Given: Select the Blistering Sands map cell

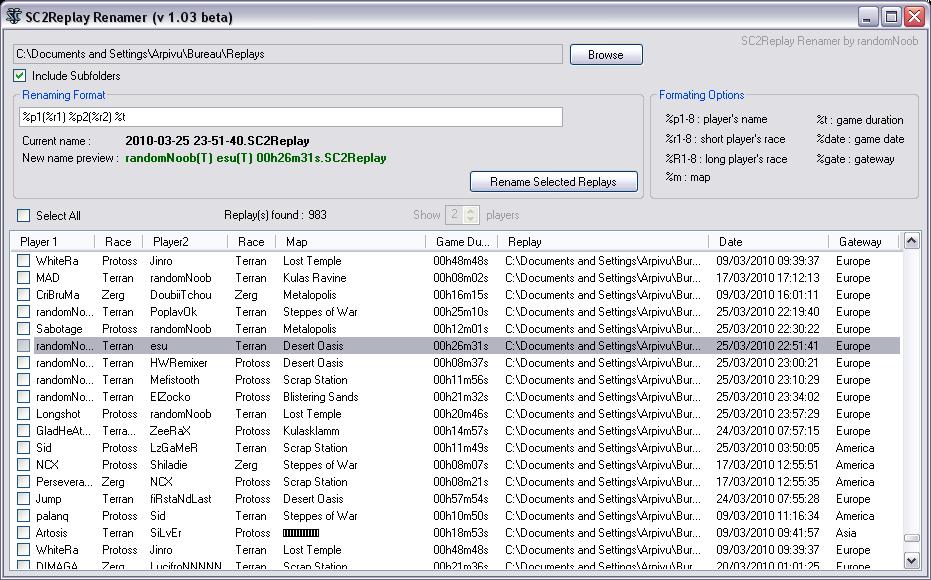Looking at the screenshot, I should [x=321, y=397].
